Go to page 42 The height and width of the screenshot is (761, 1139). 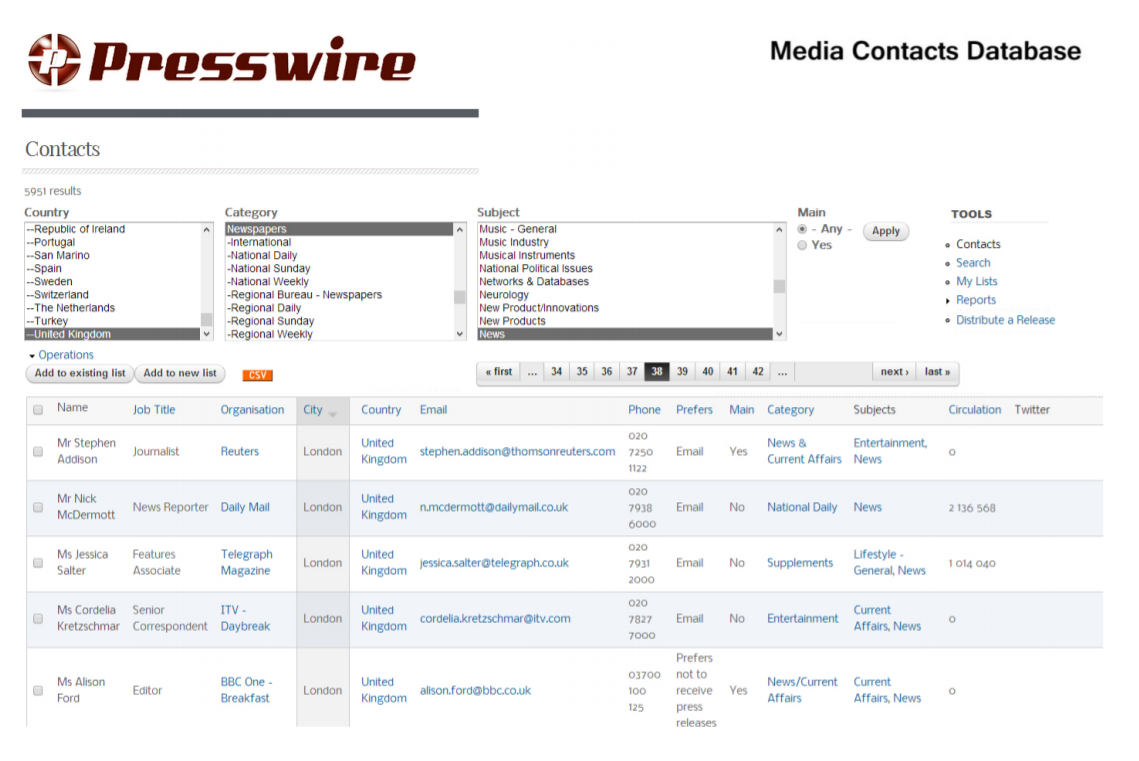[758, 372]
